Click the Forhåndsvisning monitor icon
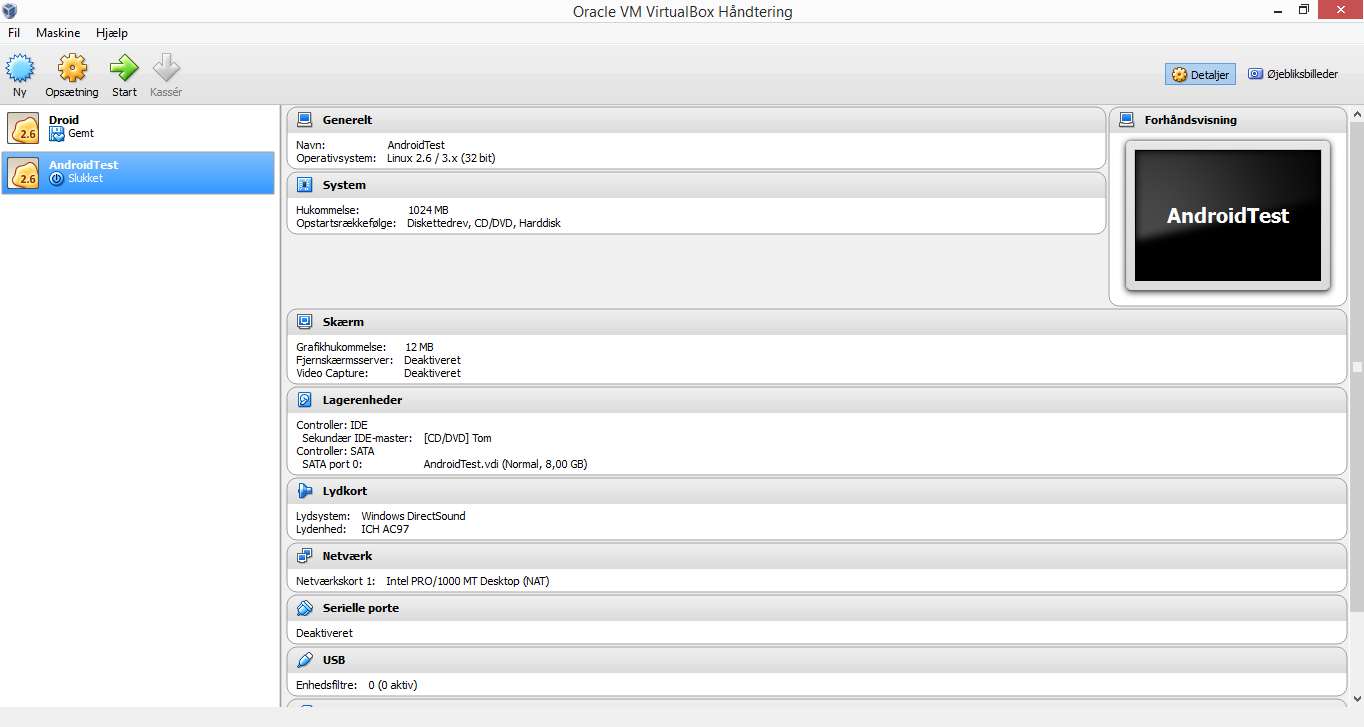The image size is (1364, 727). pyautogui.click(x=1127, y=120)
